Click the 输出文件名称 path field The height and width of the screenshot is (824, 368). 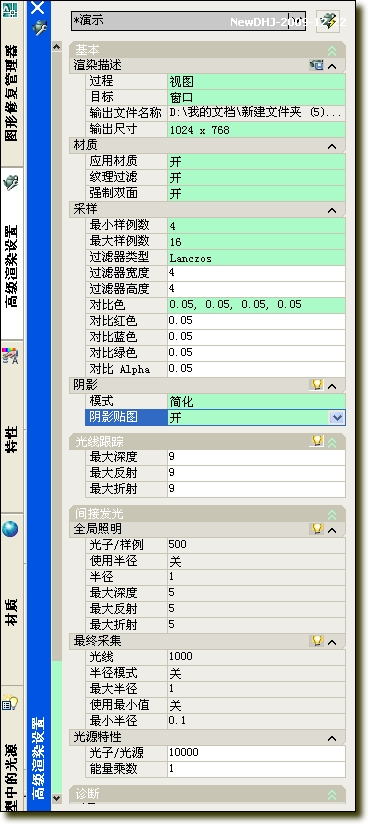pos(257,113)
